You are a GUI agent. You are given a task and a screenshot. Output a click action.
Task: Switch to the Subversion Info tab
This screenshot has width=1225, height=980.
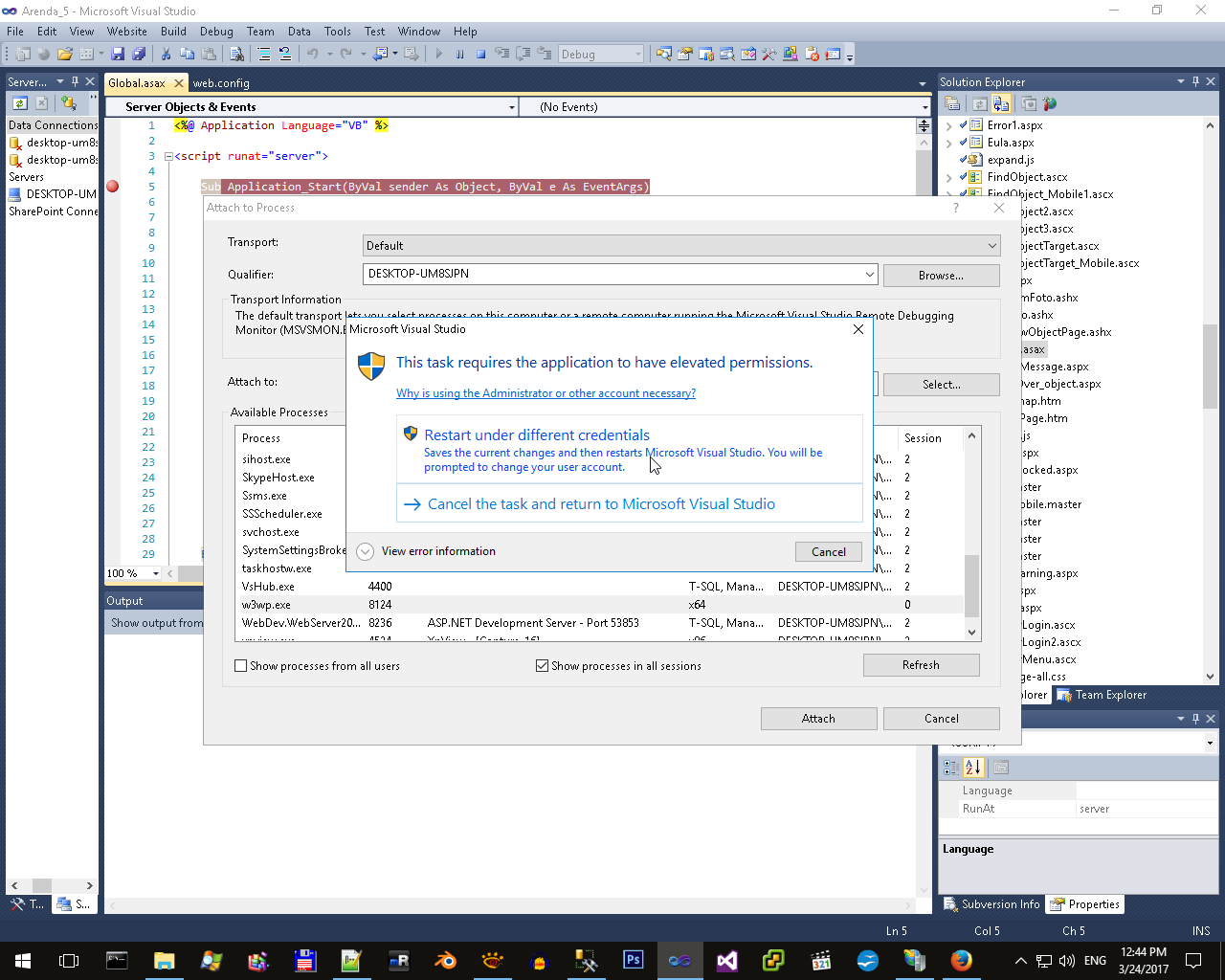(x=992, y=904)
